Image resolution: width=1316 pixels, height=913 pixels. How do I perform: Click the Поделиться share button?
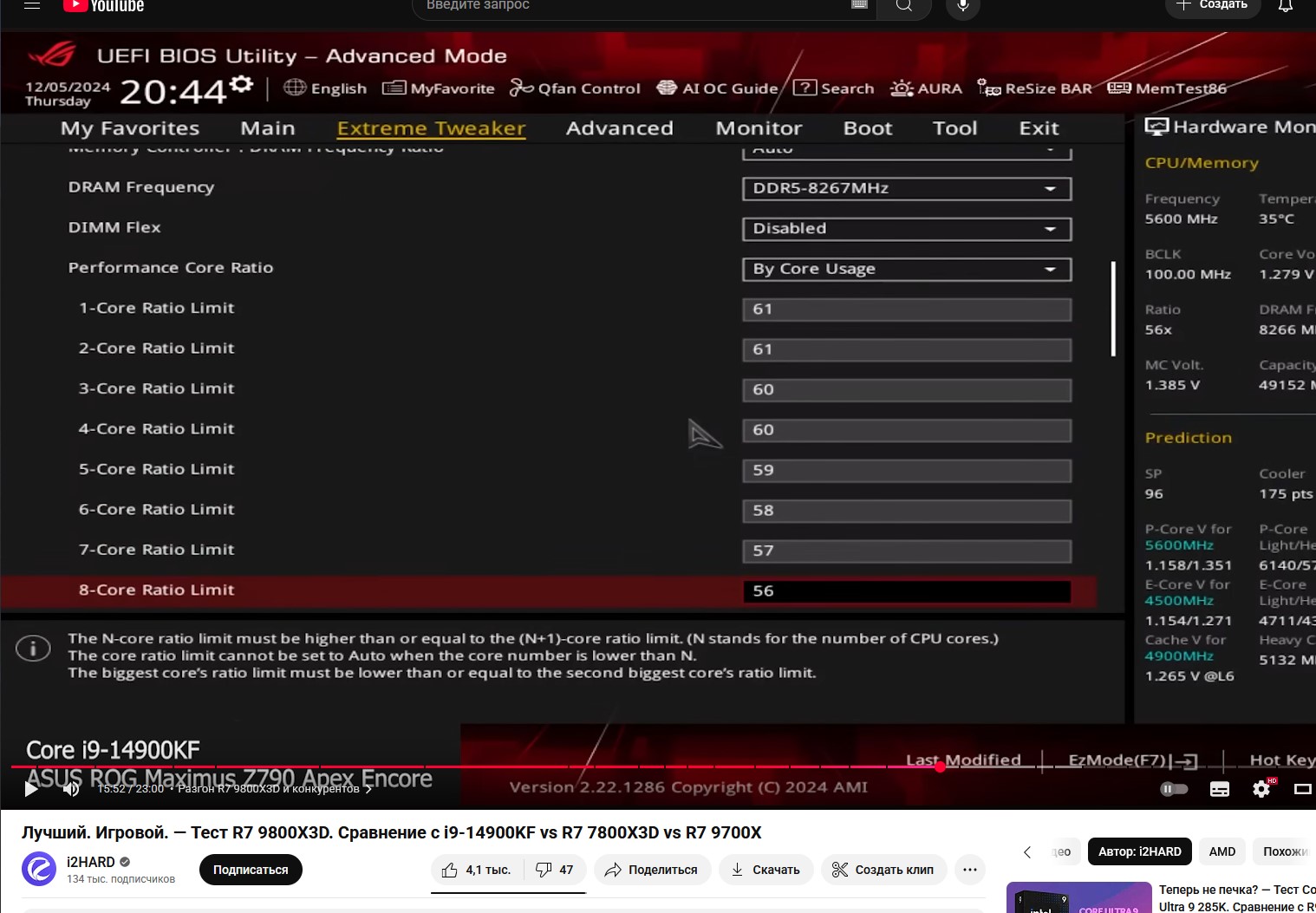pos(651,870)
